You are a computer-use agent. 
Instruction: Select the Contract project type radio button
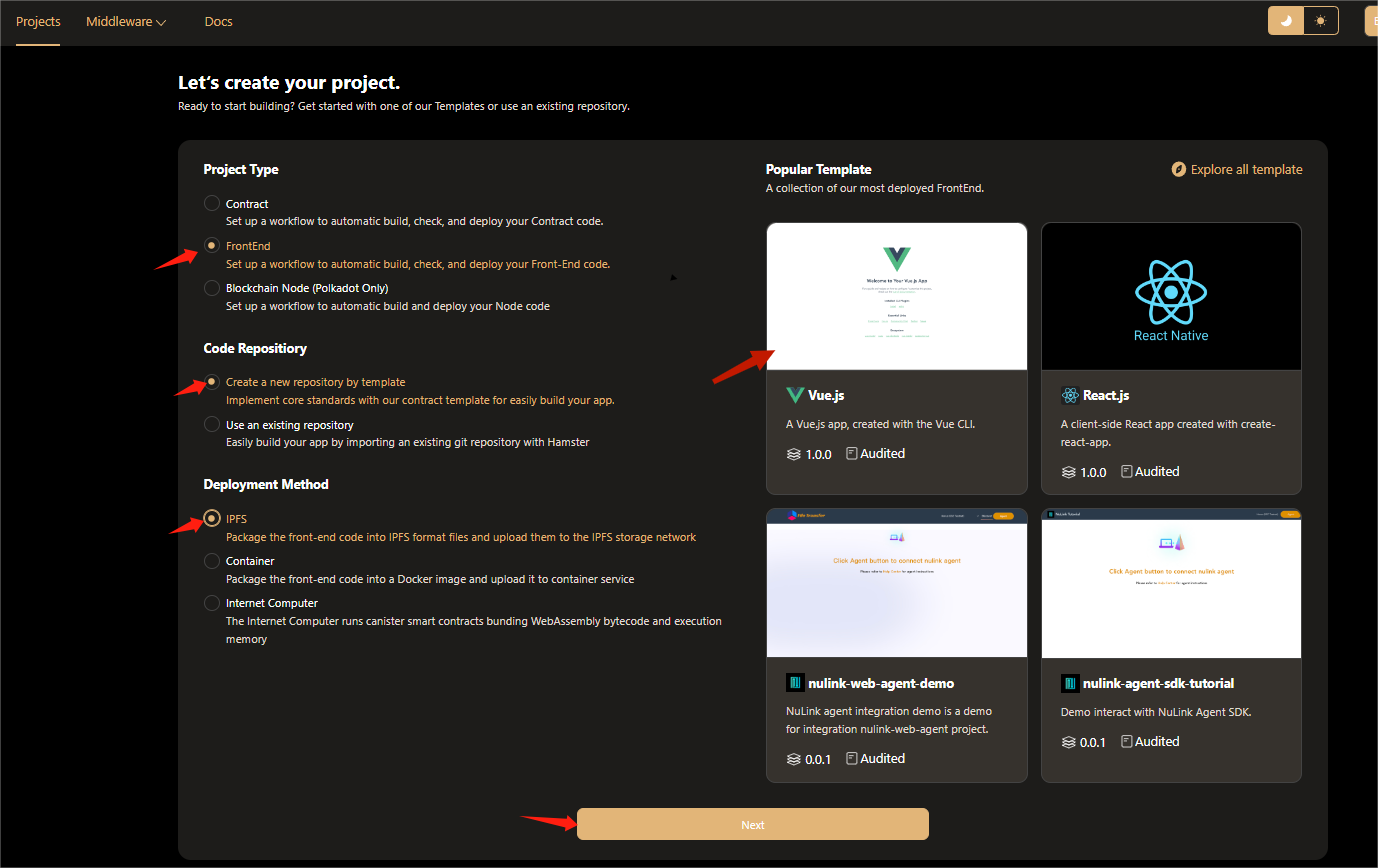tap(212, 203)
